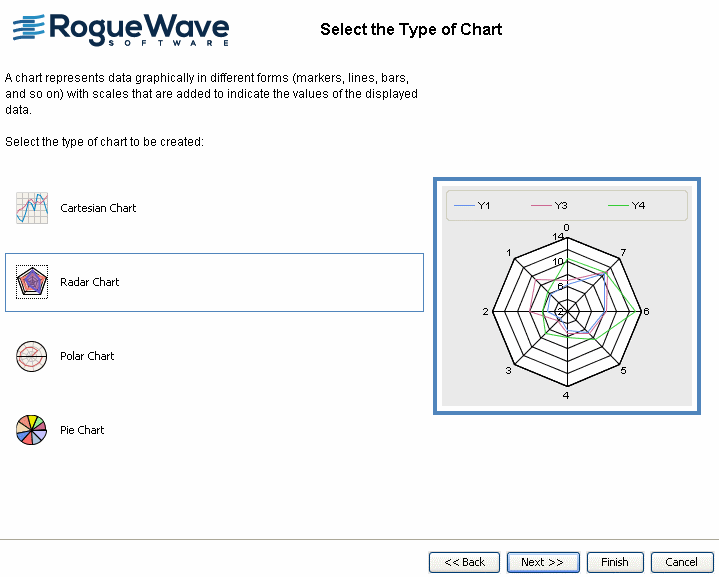This screenshot has width=719, height=577.
Task: Click the Y1 legend entry
Action: pos(473,205)
